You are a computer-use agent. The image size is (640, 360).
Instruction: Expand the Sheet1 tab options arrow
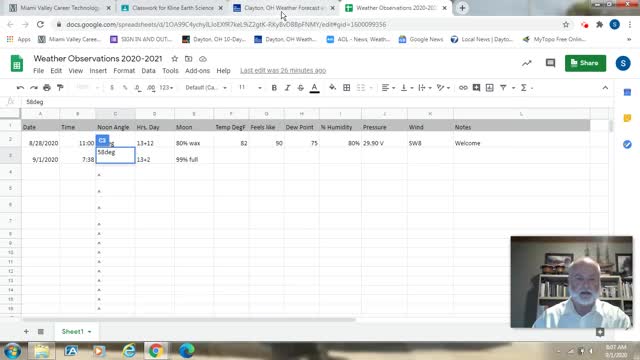(x=89, y=332)
